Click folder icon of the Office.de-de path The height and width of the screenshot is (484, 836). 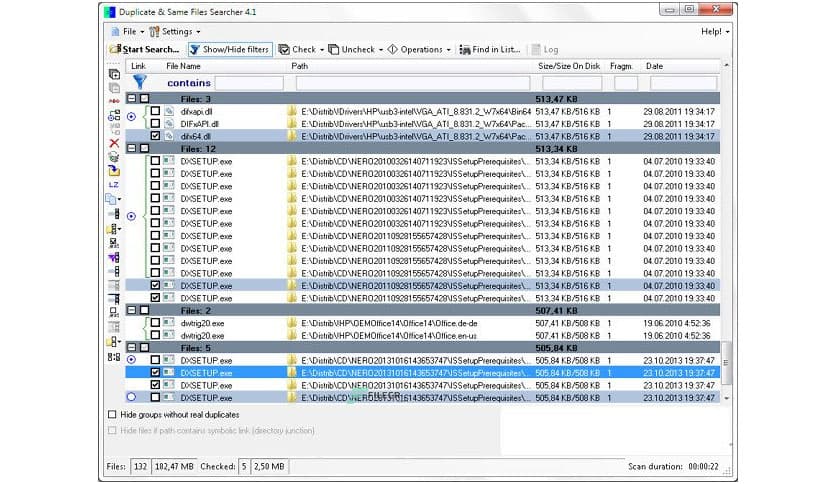point(292,322)
